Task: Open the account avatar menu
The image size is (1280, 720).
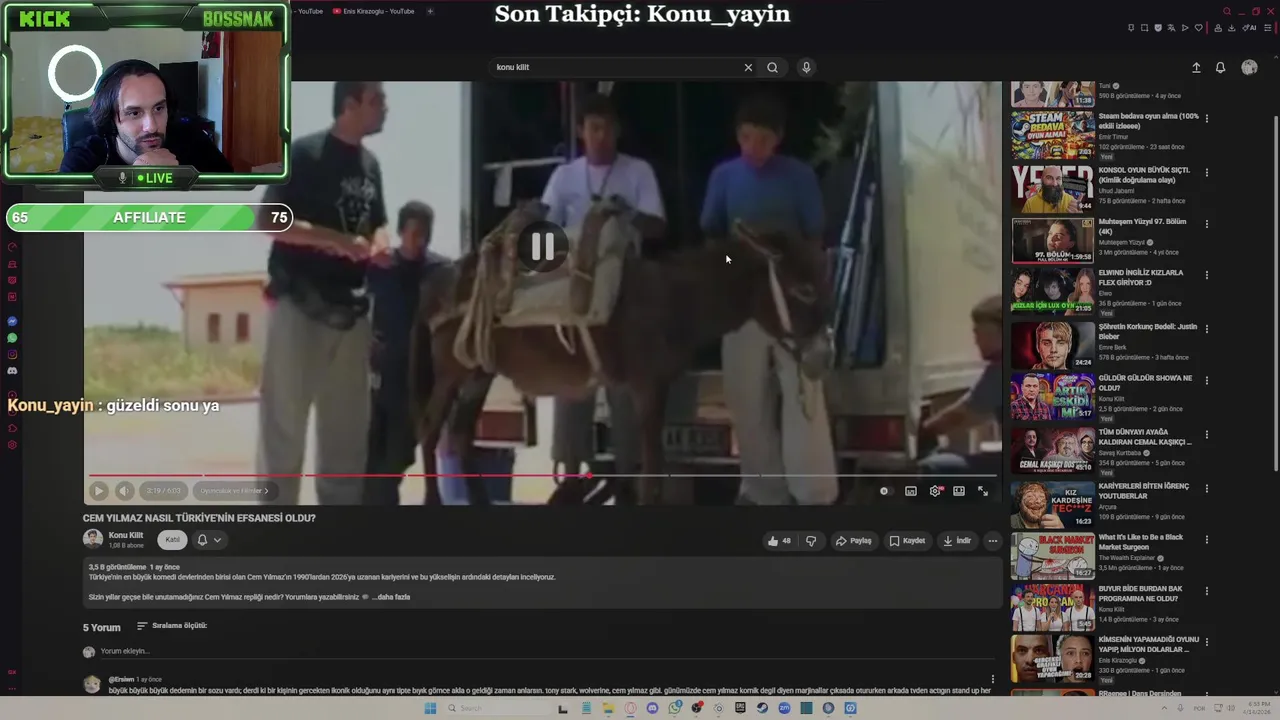Action: tap(1249, 67)
